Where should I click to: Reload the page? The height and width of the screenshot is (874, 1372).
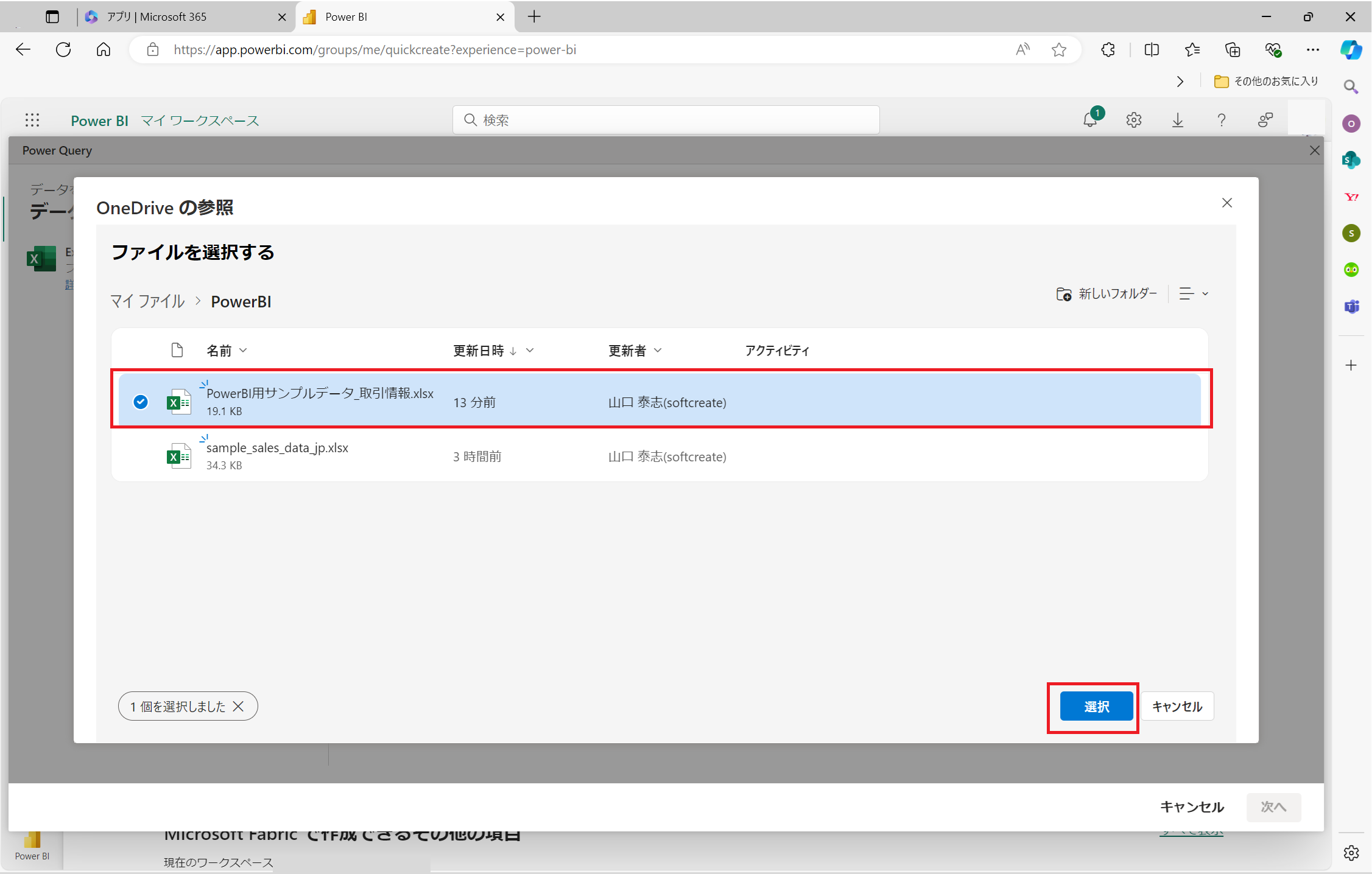(x=63, y=49)
